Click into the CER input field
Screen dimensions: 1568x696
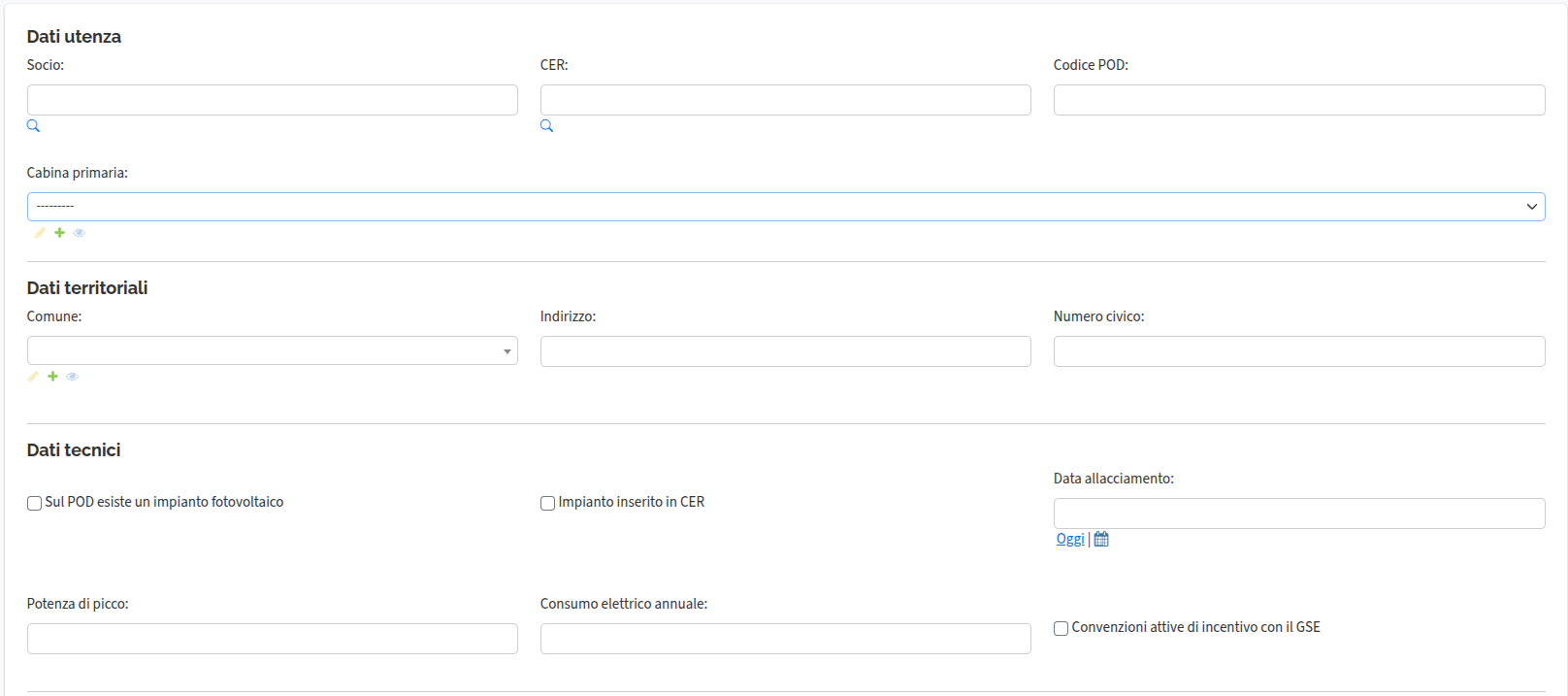coord(786,100)
